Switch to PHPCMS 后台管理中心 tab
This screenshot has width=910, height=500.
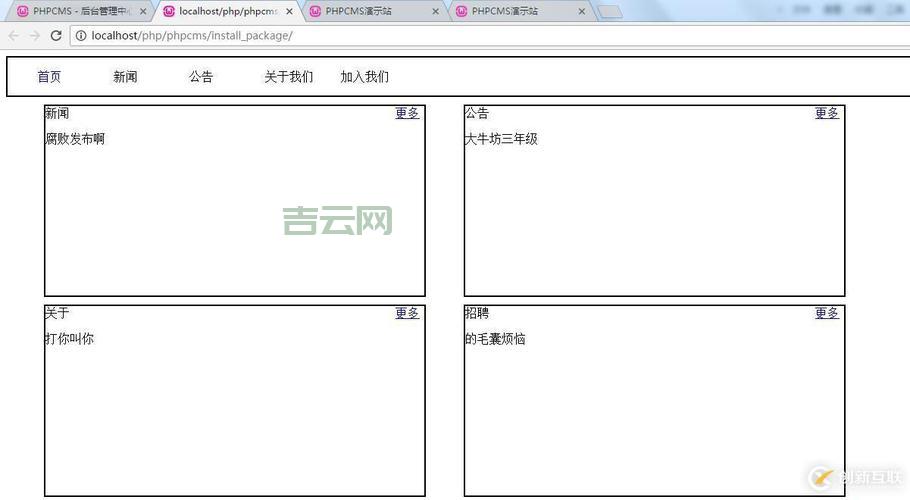(80, 11)
